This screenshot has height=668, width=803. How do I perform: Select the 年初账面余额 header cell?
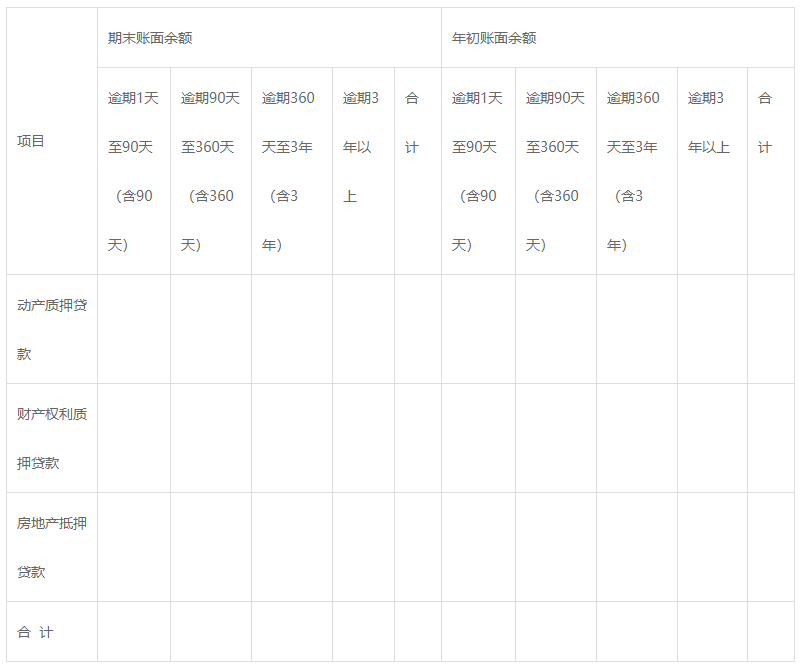[494, 38]
